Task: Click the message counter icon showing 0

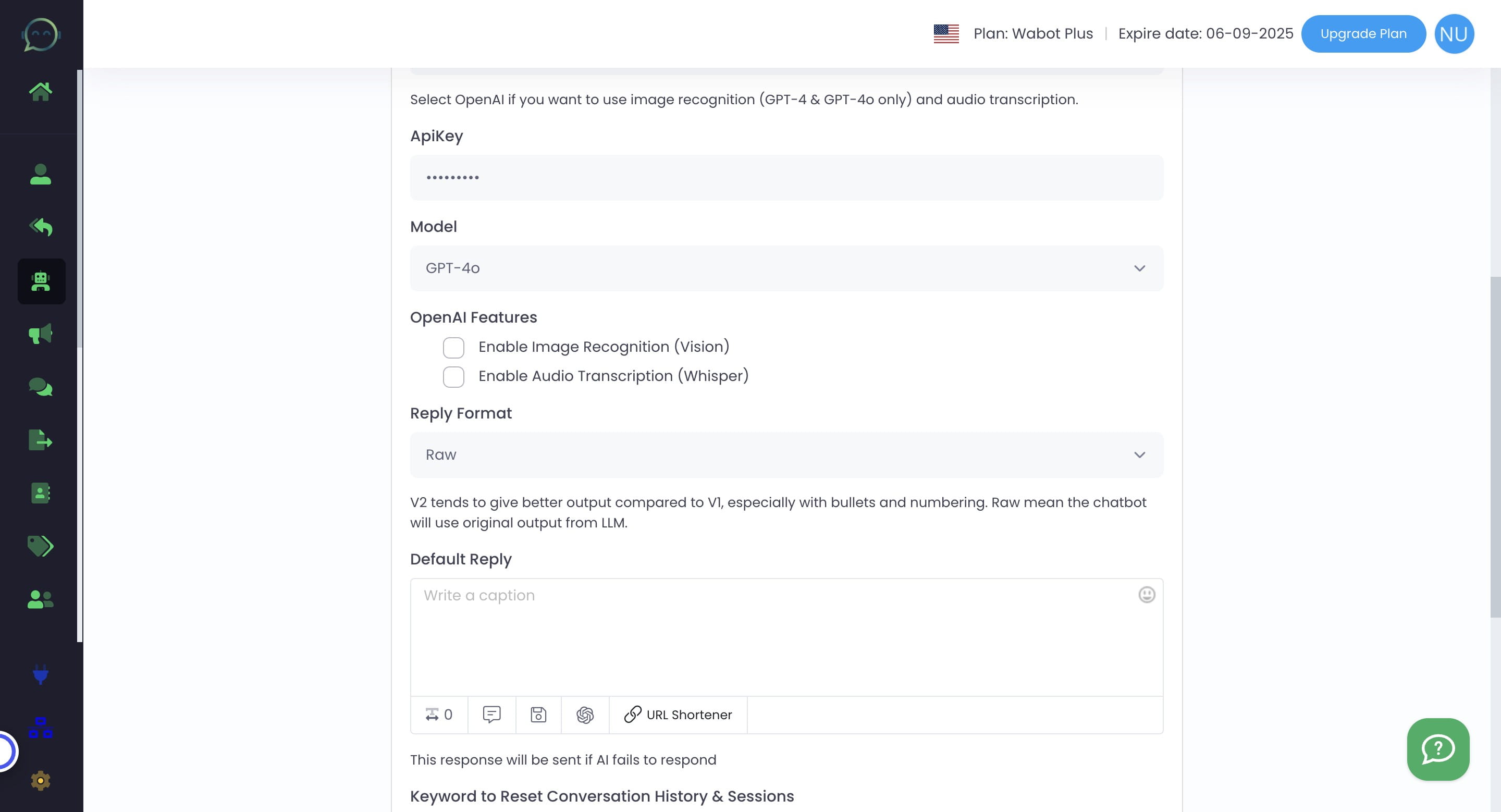Action: click(439, 714)
